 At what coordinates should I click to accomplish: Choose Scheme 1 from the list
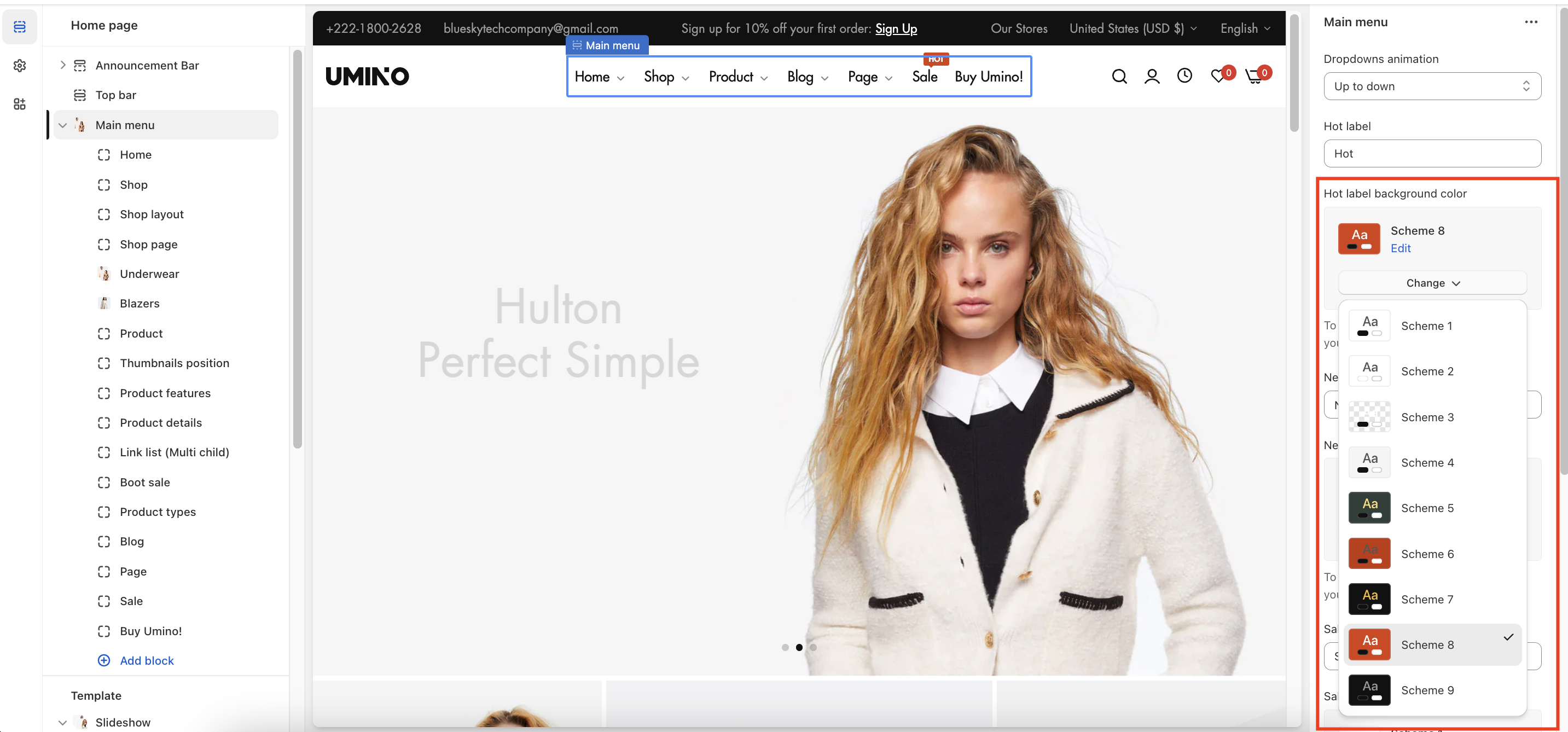[x=1426, y=326]
